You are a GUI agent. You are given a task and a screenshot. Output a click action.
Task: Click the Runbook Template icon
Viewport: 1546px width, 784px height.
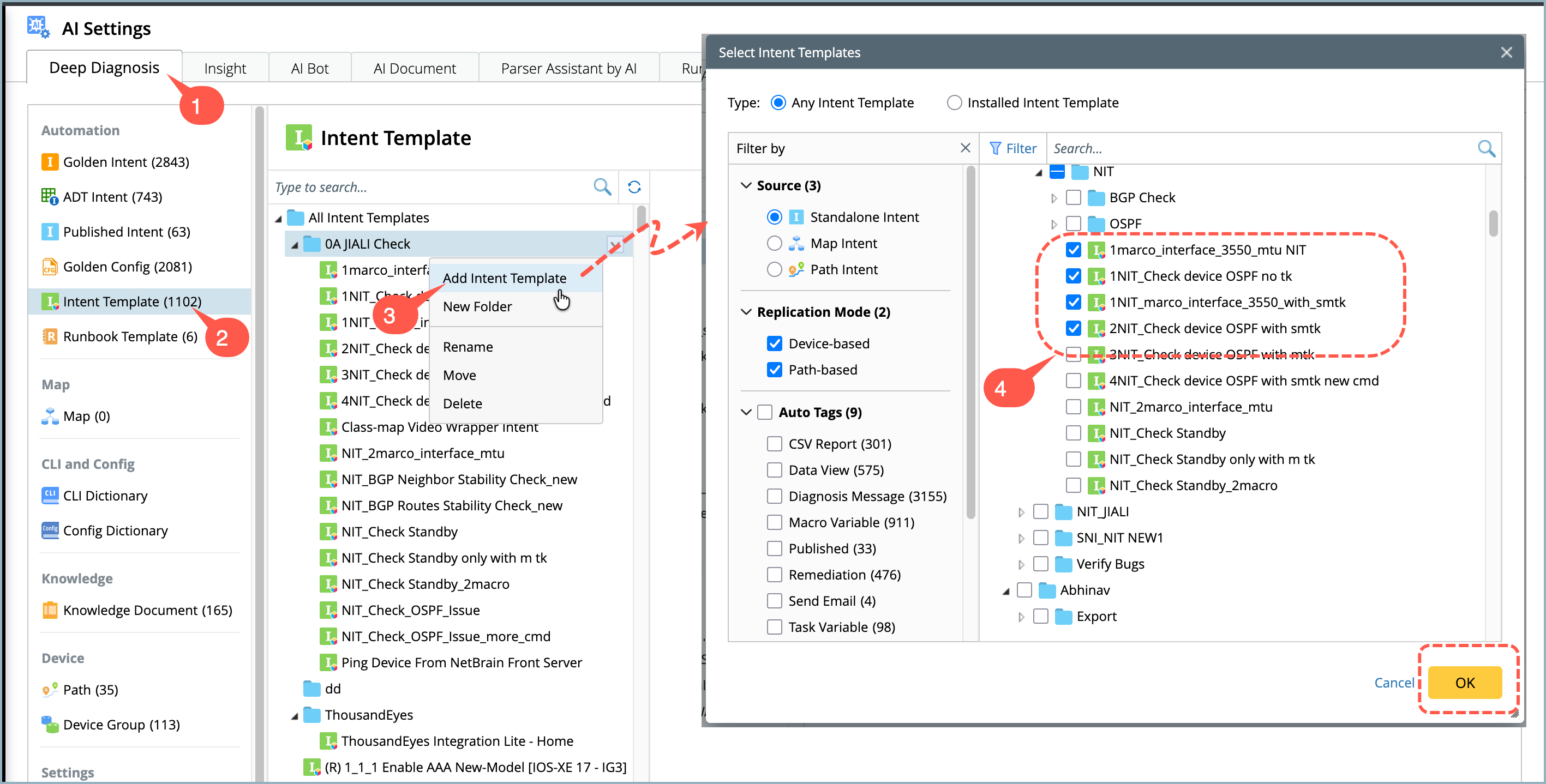click(49, 336)
